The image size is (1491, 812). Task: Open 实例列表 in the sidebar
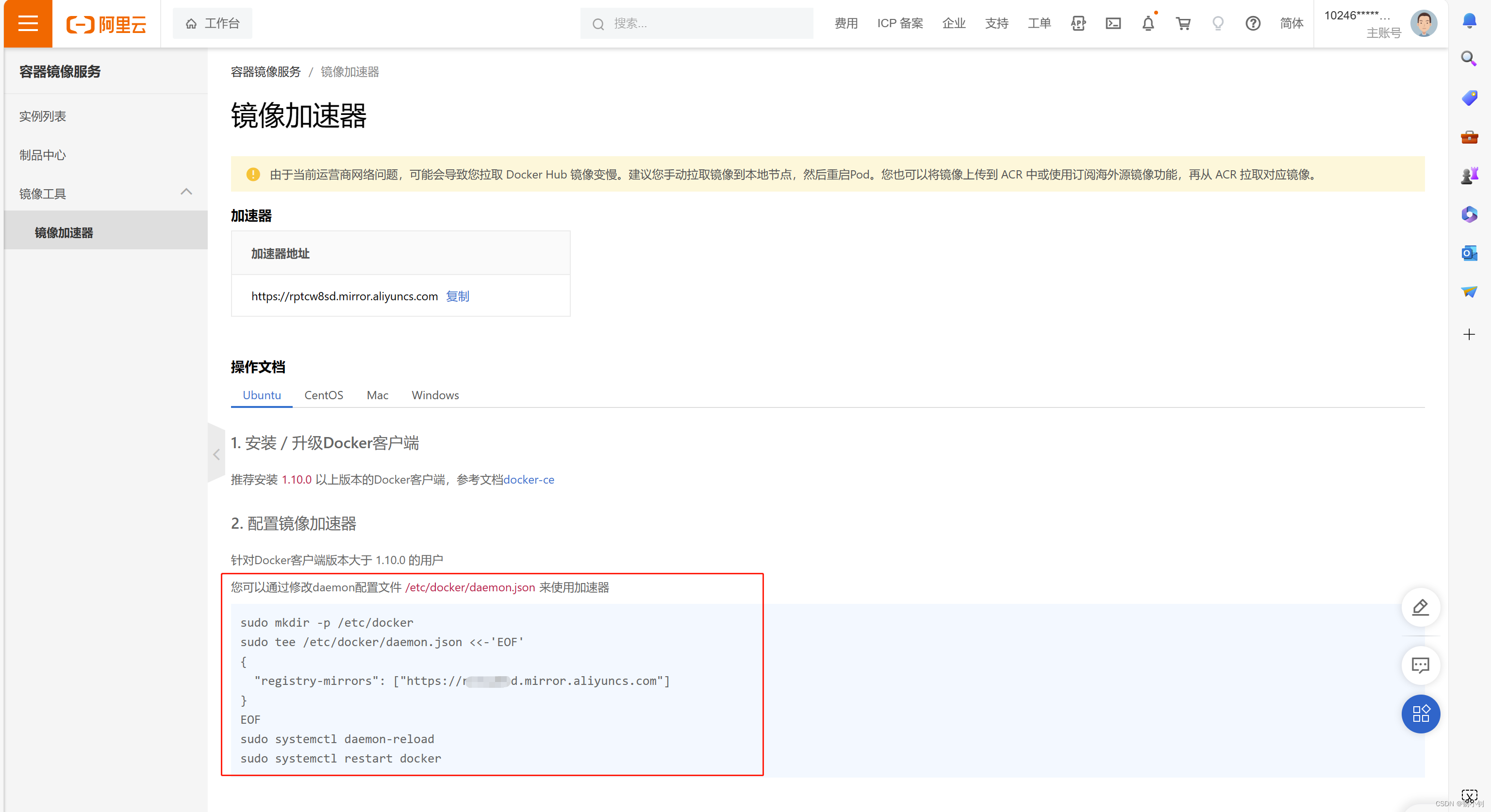pyautogui.click(x=42, y=116)
